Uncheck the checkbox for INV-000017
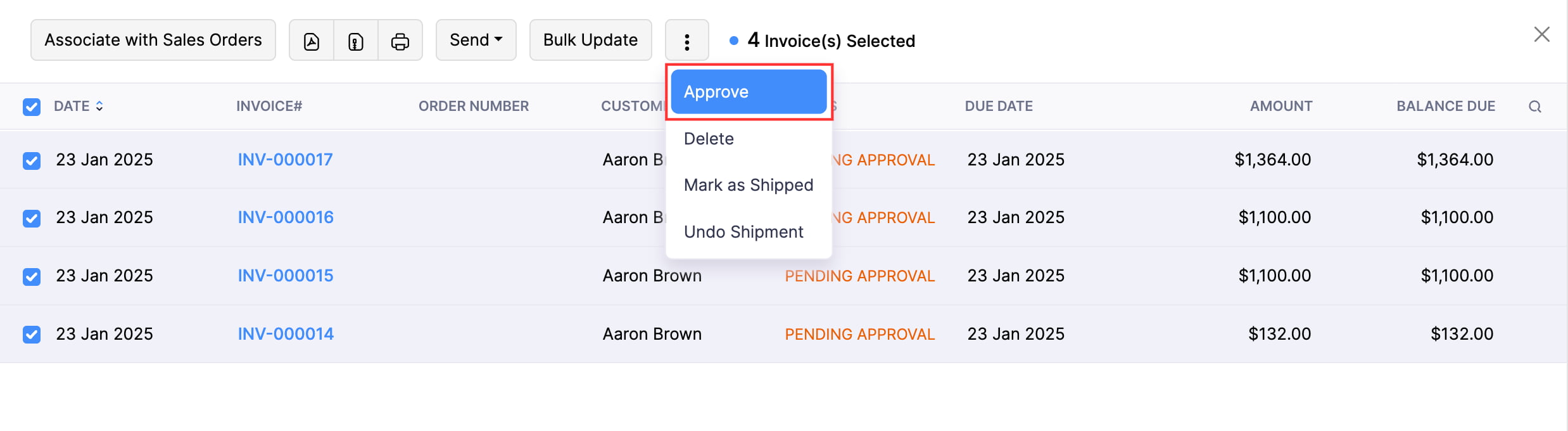Viewport: 1568px width, 431px height. [31, 160]
